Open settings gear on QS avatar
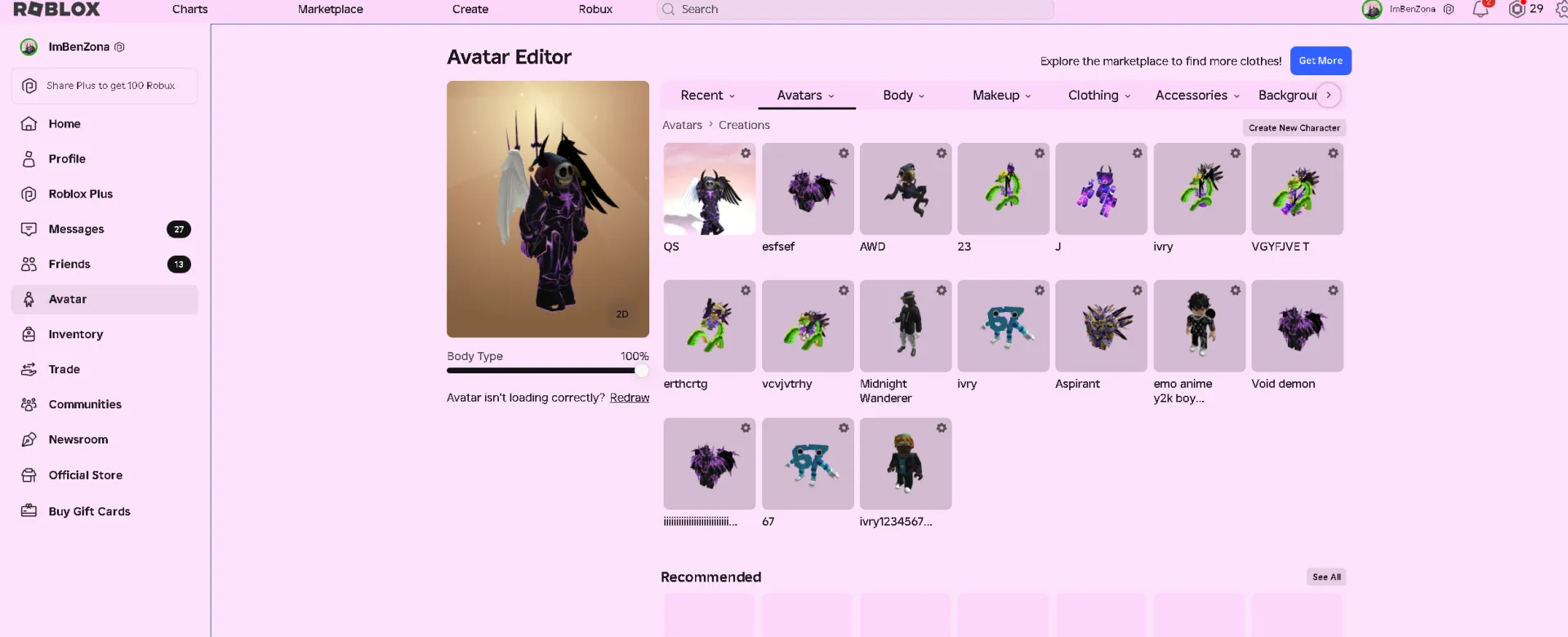 (746, 154)
